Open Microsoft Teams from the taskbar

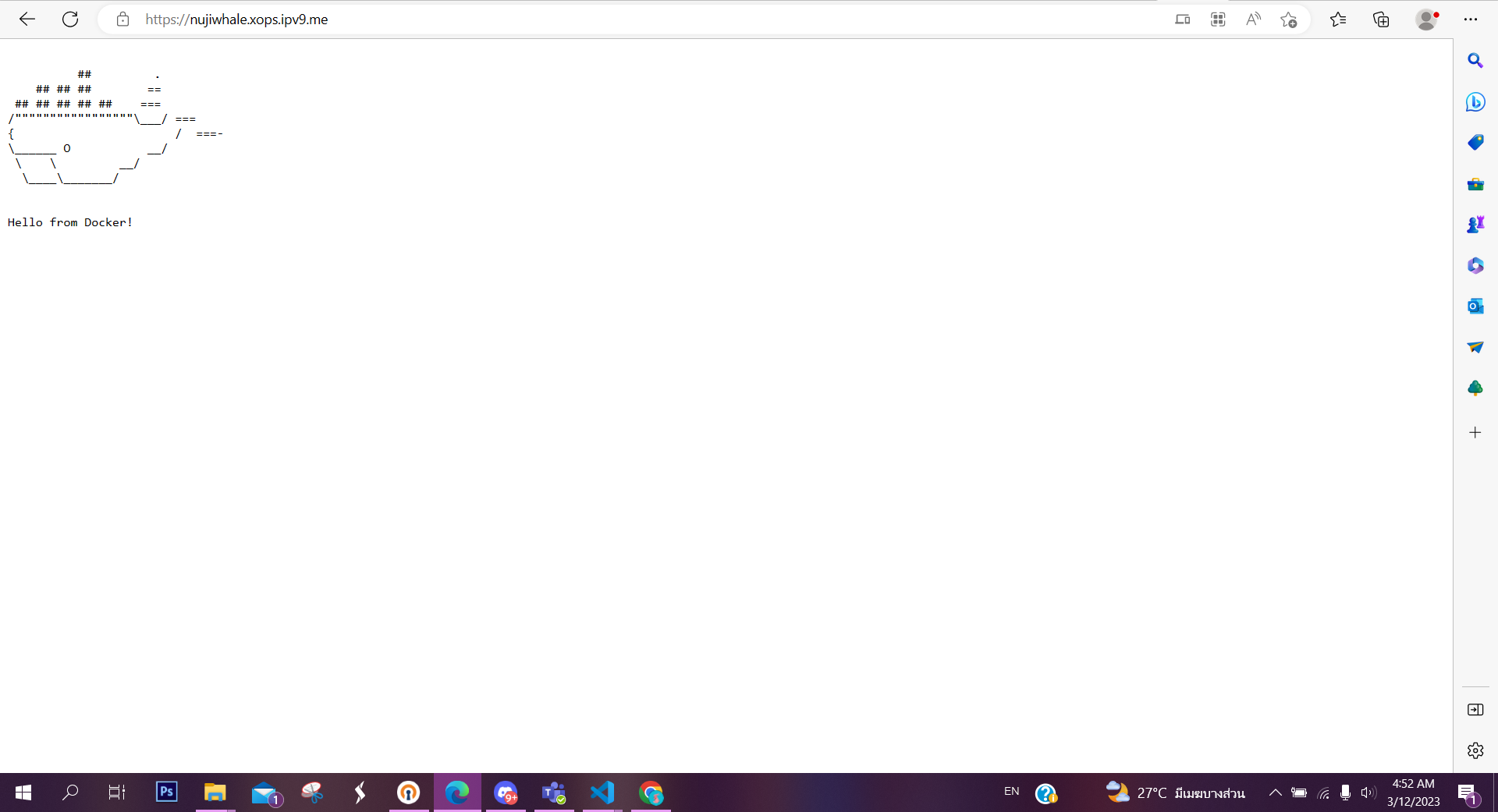(554, 792)
